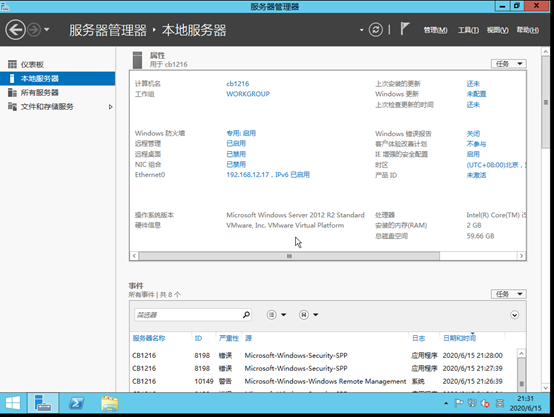The image size is (554, 417).
Task: Click remote management 已启用 link
Action: pyautogui.click(x=236, y=143)
